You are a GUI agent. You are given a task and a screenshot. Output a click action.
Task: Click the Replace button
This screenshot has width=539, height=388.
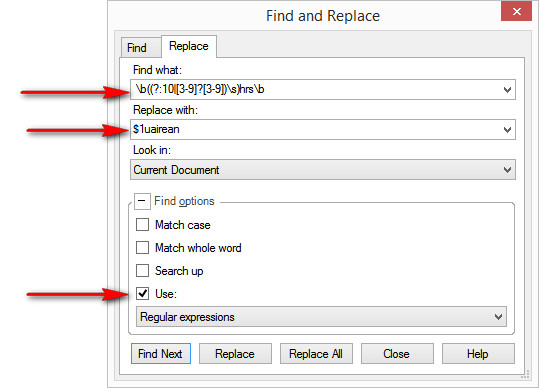235,353
